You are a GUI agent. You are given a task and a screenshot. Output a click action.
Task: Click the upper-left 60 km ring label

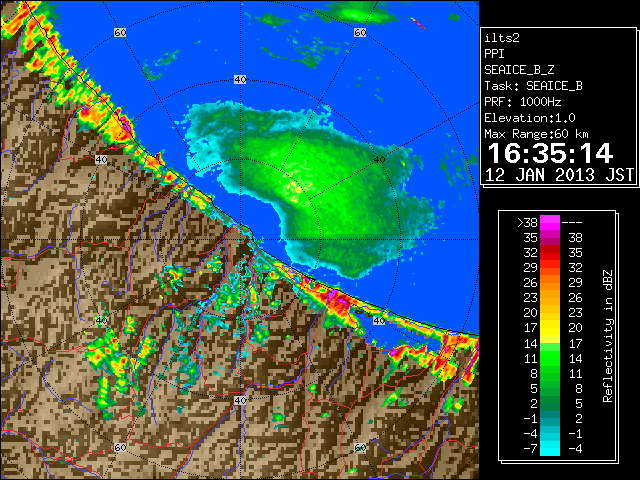point(120,32)
